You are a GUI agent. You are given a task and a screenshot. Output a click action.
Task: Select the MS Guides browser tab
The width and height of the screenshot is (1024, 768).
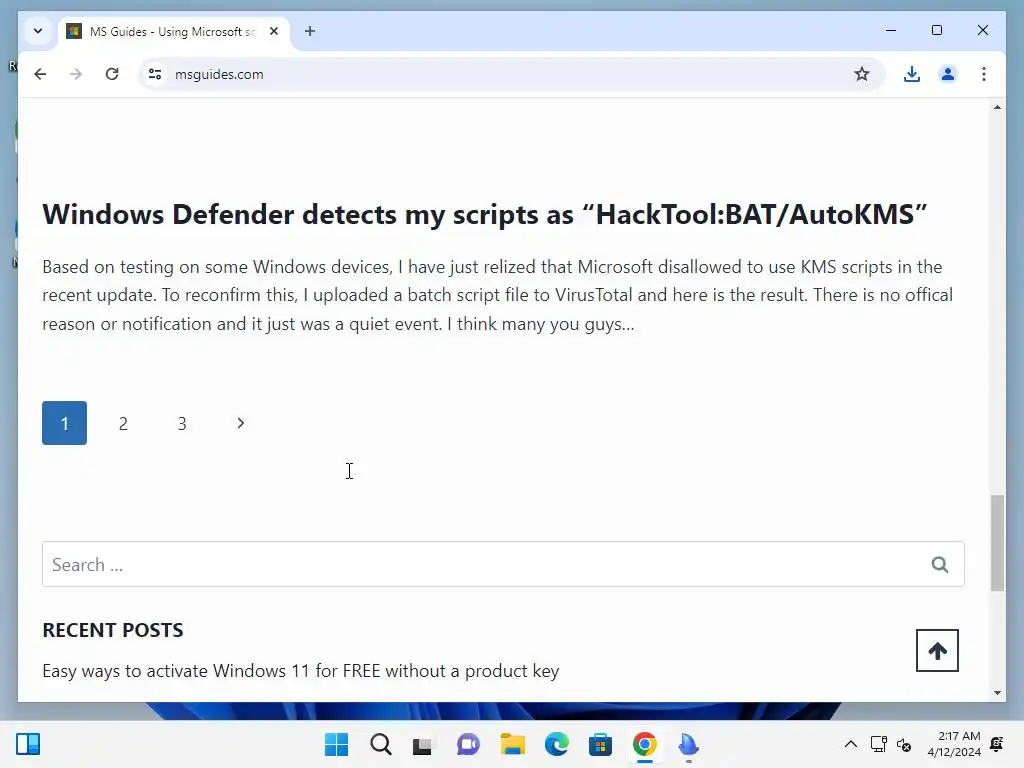pyautogui.click(x=173, y=31)
